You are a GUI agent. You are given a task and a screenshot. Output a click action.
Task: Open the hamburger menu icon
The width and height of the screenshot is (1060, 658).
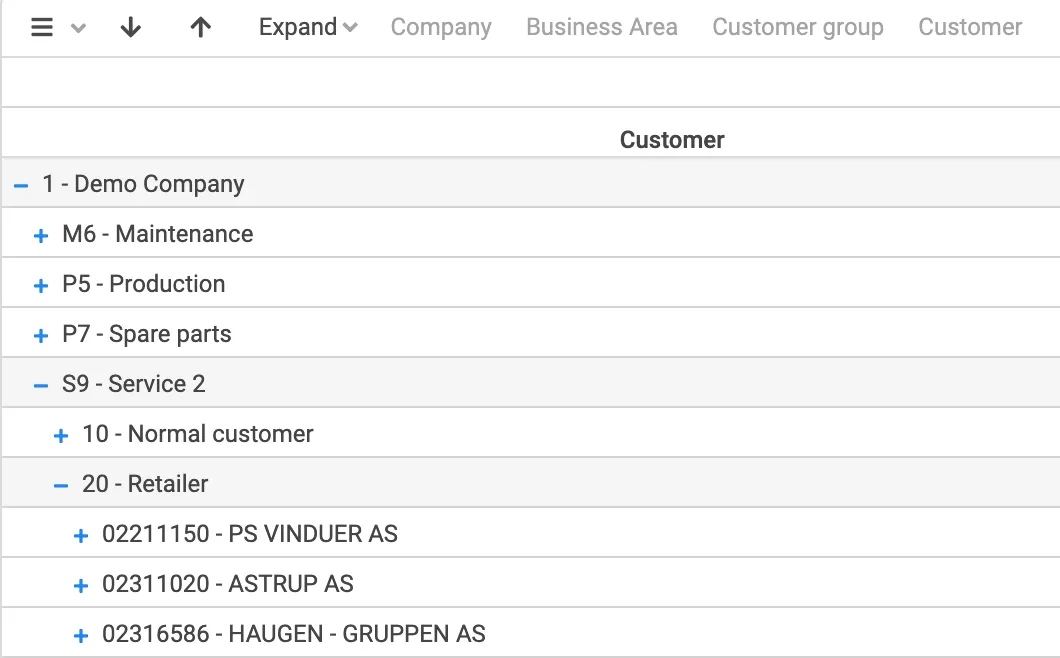41,28
